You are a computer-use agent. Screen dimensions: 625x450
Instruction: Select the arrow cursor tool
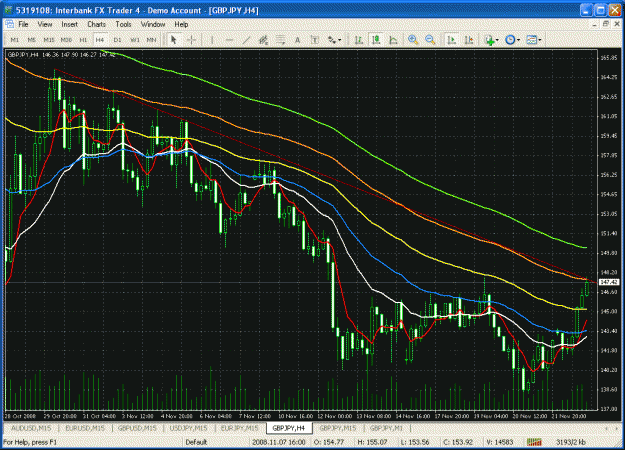click(x=173, y=40)
